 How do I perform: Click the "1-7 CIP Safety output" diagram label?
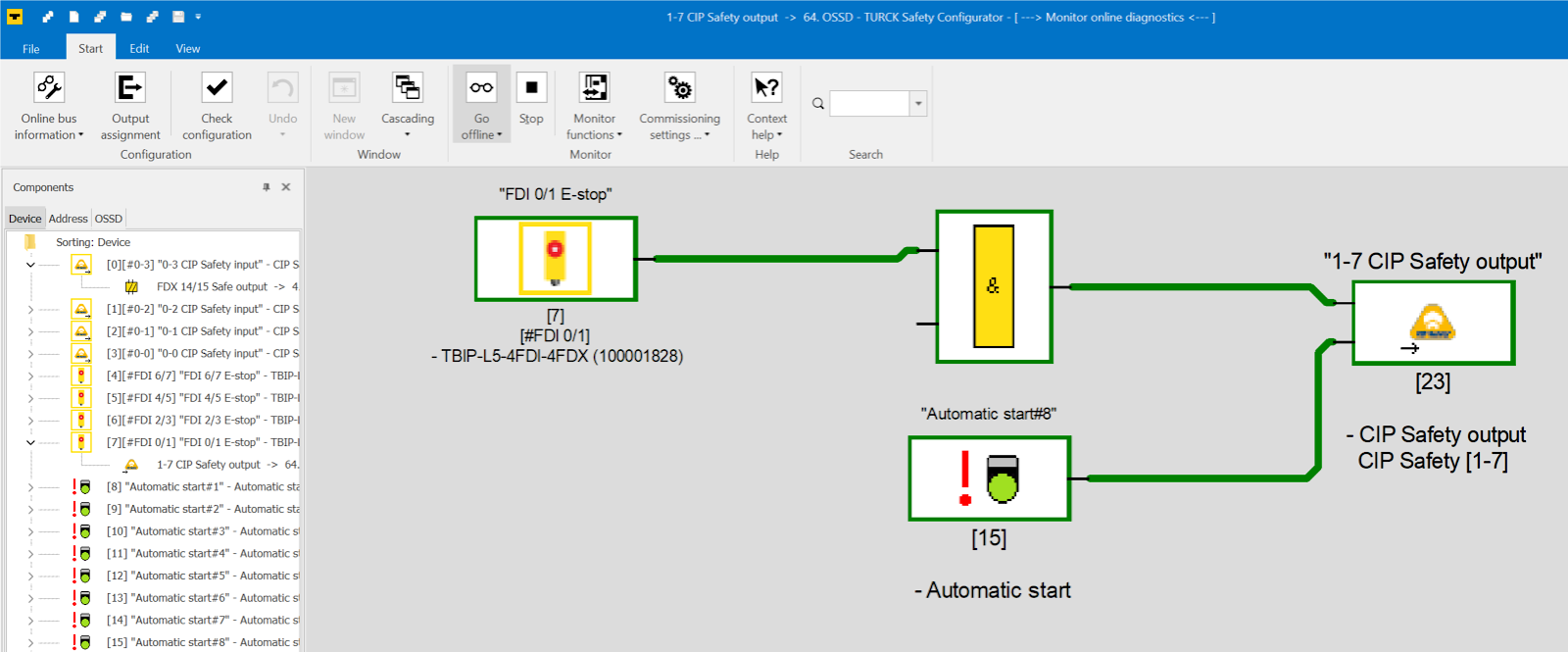coord(1433,261)
